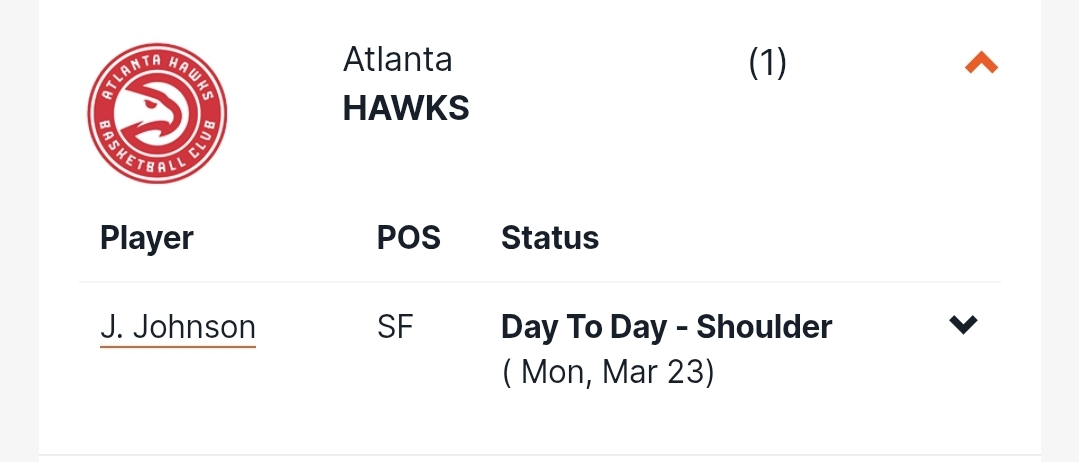Collapse the Atlanta Hawks injury section
1079x462 pixels.
(981, 63)
